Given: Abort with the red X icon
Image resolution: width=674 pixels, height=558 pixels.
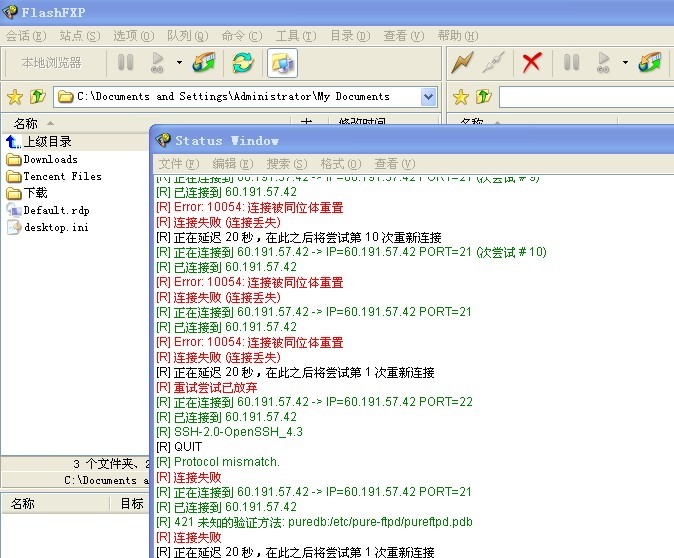Looking at the screenshot, I should click(532, 62).
